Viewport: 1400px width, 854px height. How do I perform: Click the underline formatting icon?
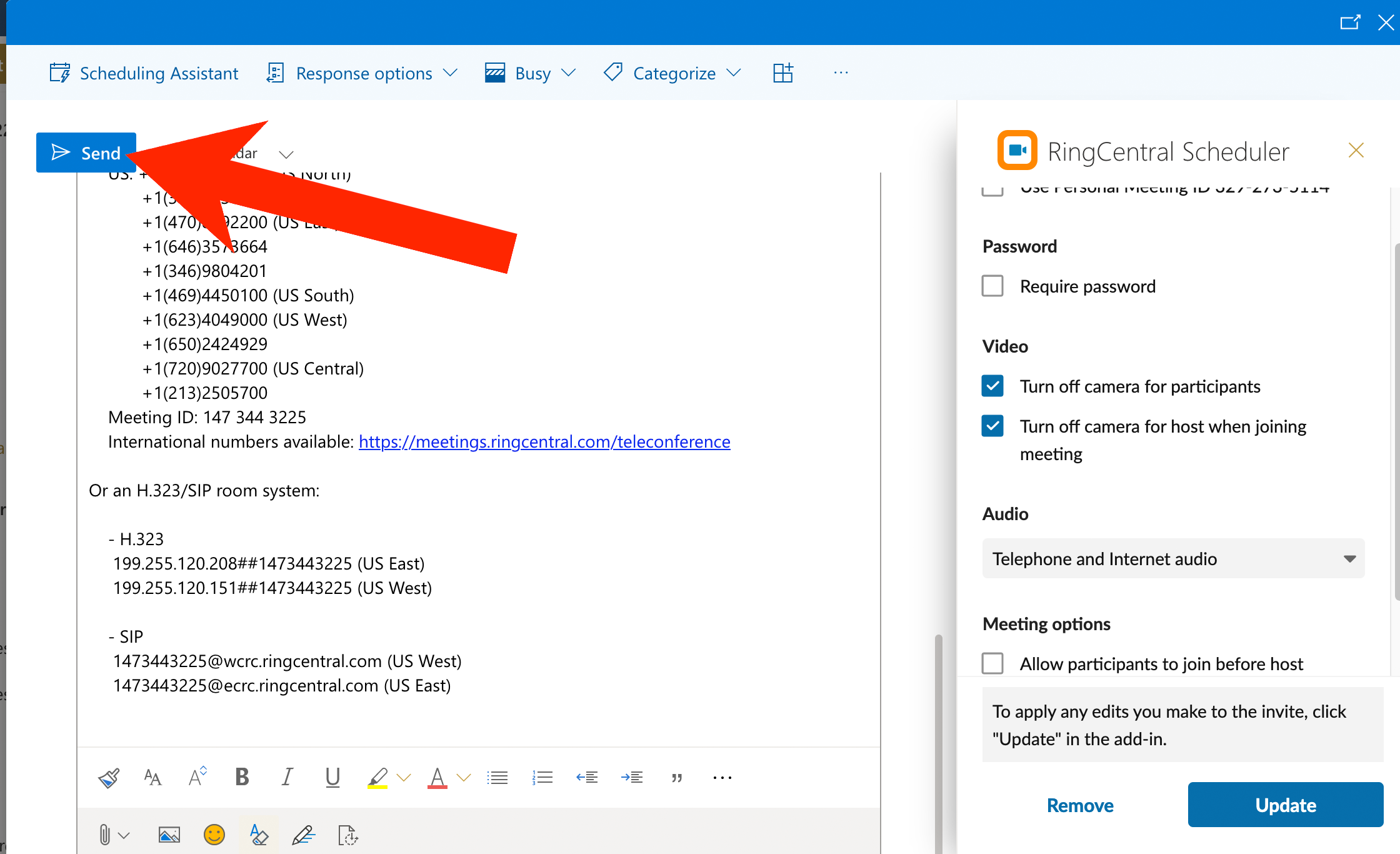point(332,777)
